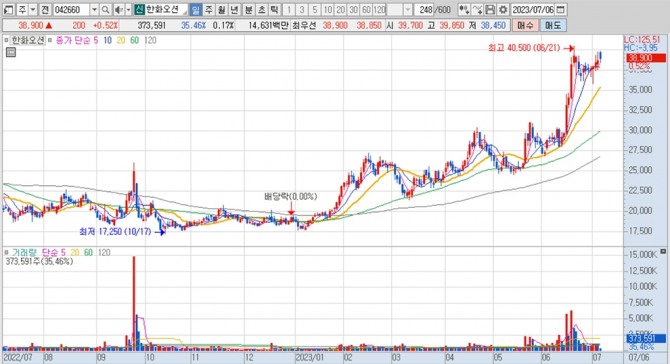This screenshot has width=670, height=364.
Task: Switch to the 분 minute chart
Action: click(249, 9)
